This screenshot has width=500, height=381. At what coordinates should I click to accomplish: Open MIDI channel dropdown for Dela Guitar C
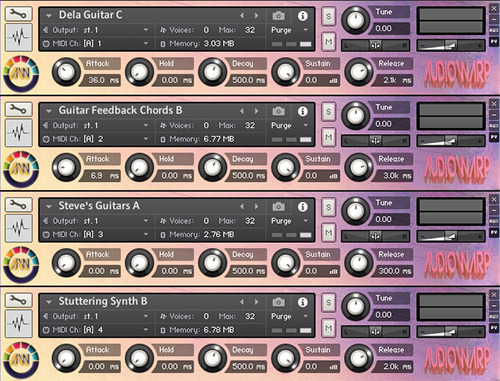click(x=146, y=43)
